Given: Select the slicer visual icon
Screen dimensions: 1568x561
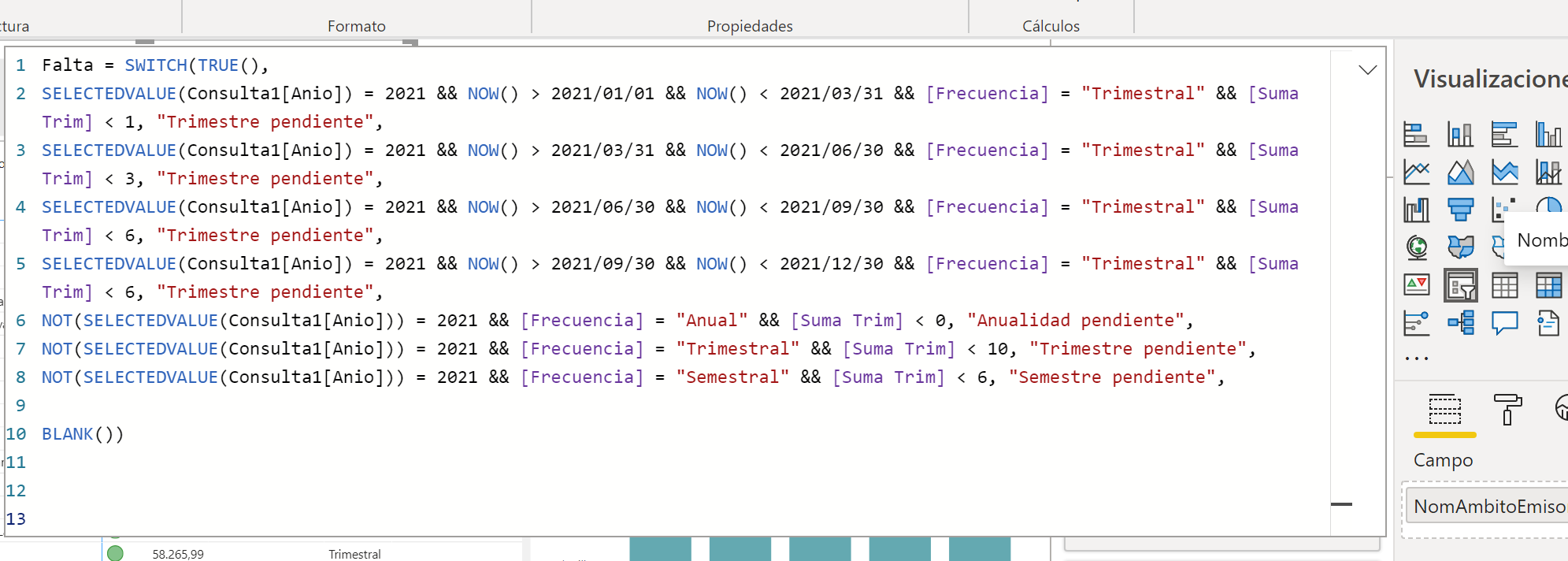Looking at the screenshot, I should click(x=1460, y=285).
